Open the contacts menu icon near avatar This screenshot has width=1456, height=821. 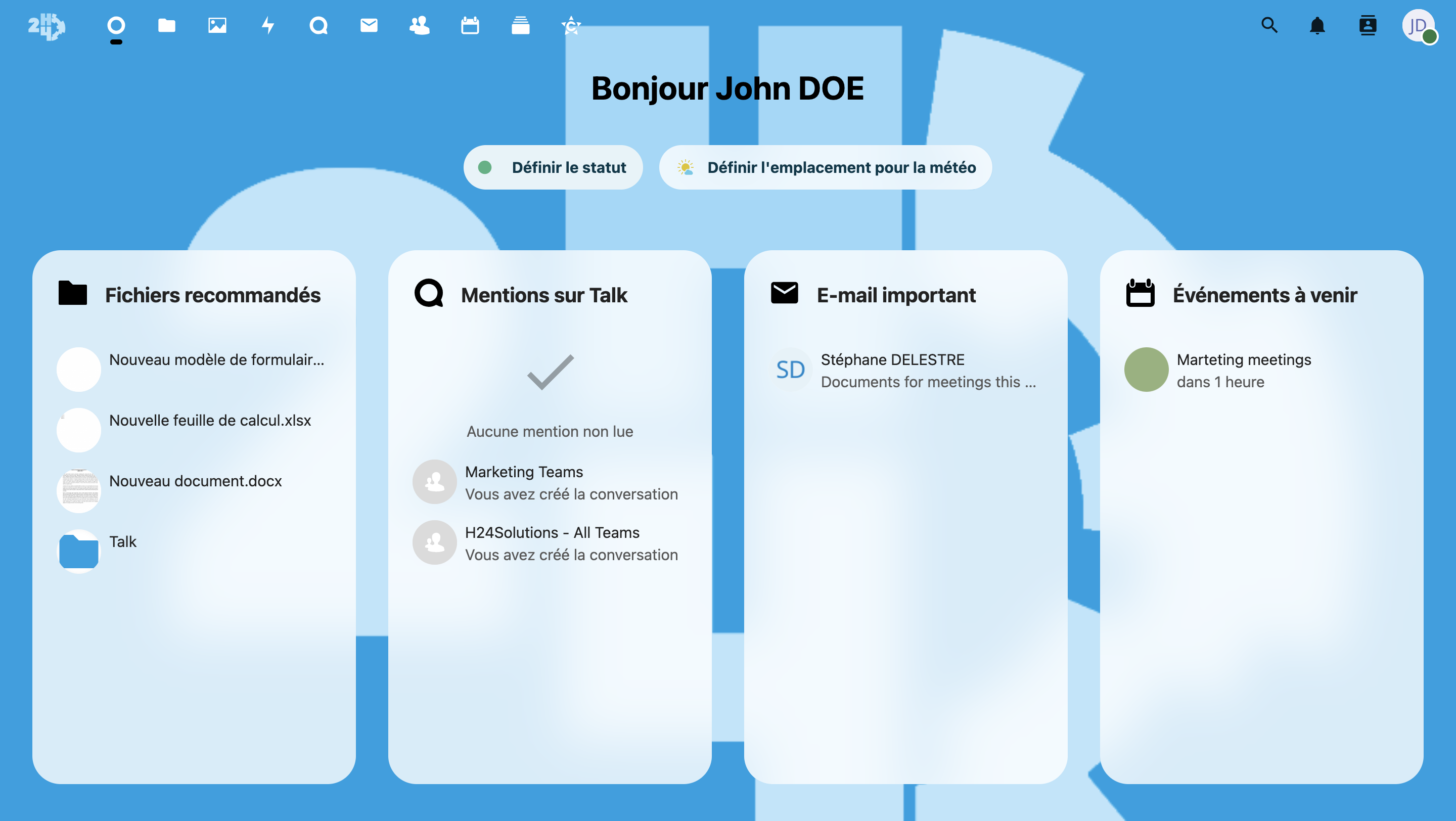point(1368,25)
